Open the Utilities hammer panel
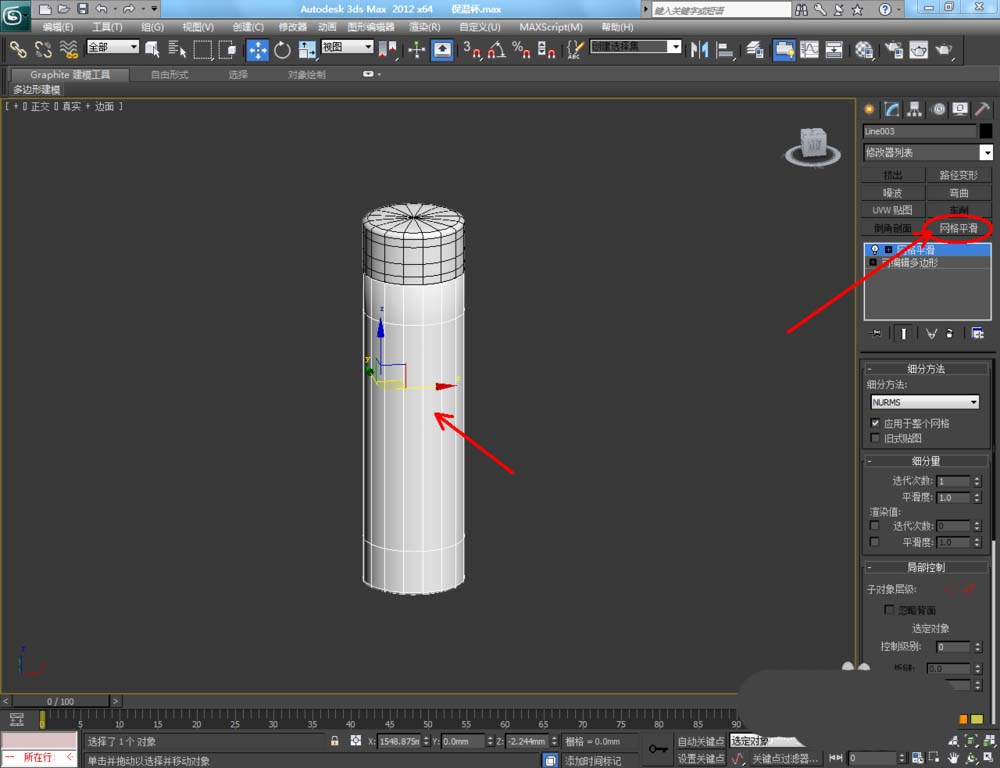 pyautogui.click(x=982, y=109)
